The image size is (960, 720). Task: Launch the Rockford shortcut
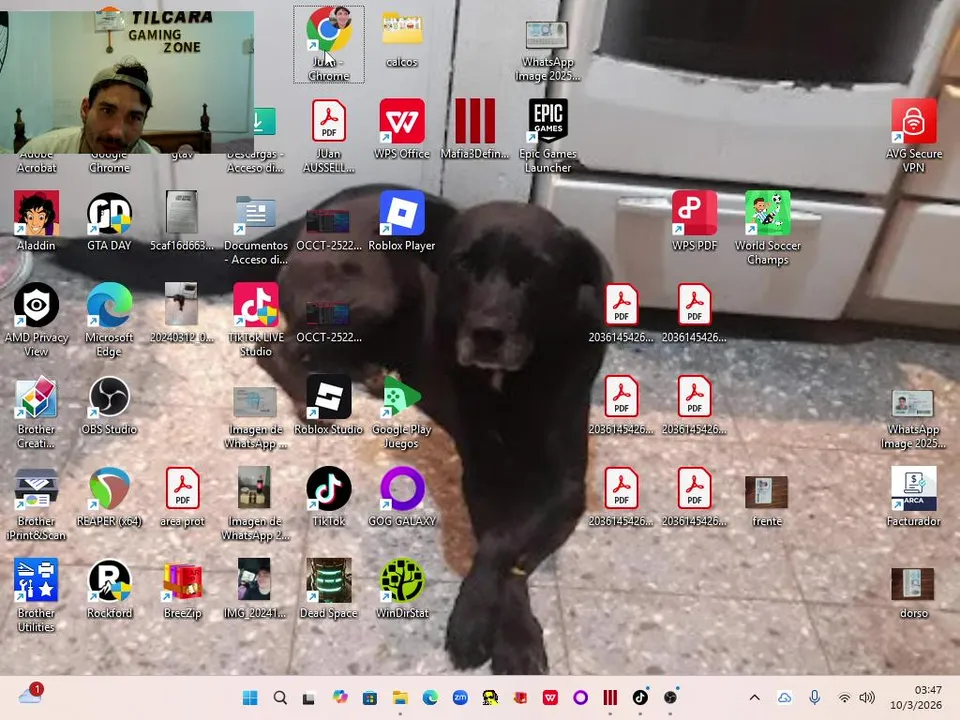(109, 588)
